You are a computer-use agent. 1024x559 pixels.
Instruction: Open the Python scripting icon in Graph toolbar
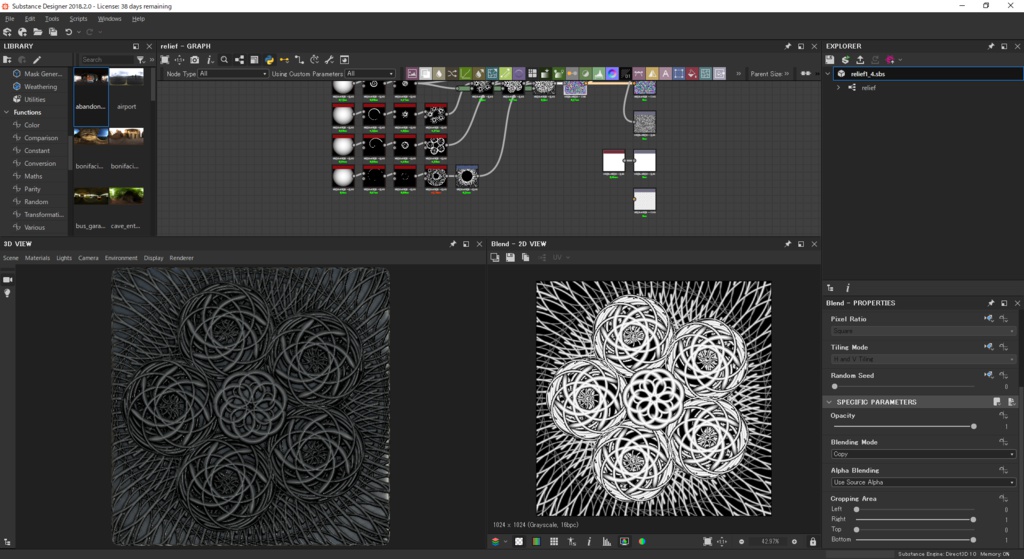pos(269,59)
